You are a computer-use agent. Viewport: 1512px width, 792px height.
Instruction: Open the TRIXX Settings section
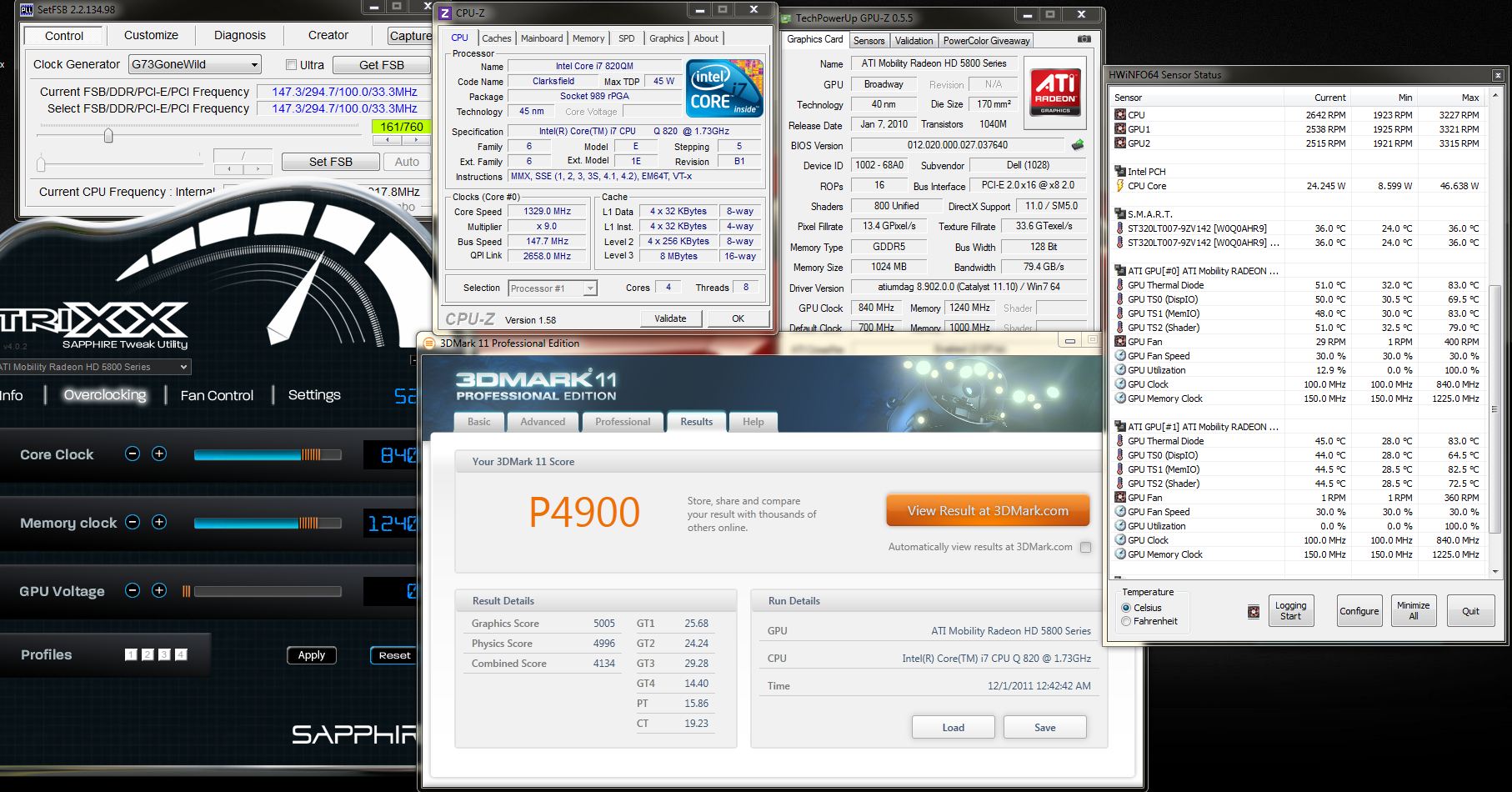click(314, 395)
